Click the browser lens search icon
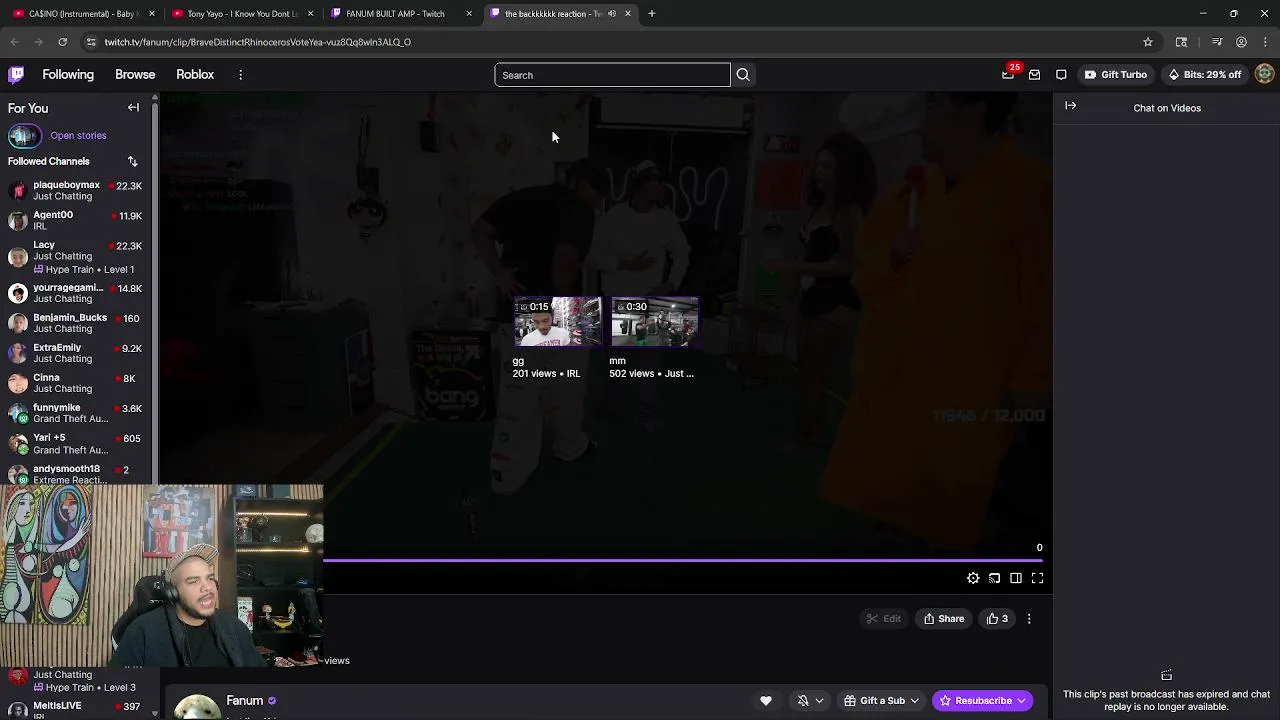Image resolution: width=1280 pixels, height=720 pixels. click(1181, 42)
